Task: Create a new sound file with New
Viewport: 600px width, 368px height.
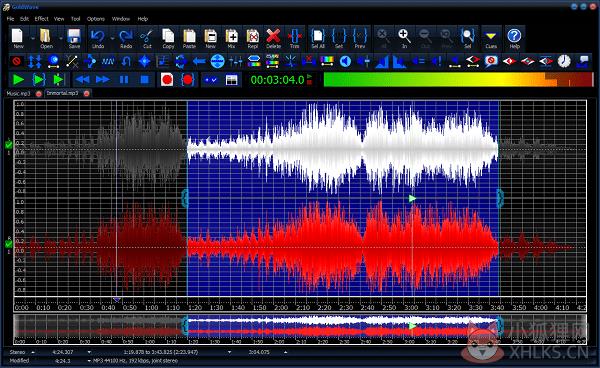Action: [x=18, y=38]
